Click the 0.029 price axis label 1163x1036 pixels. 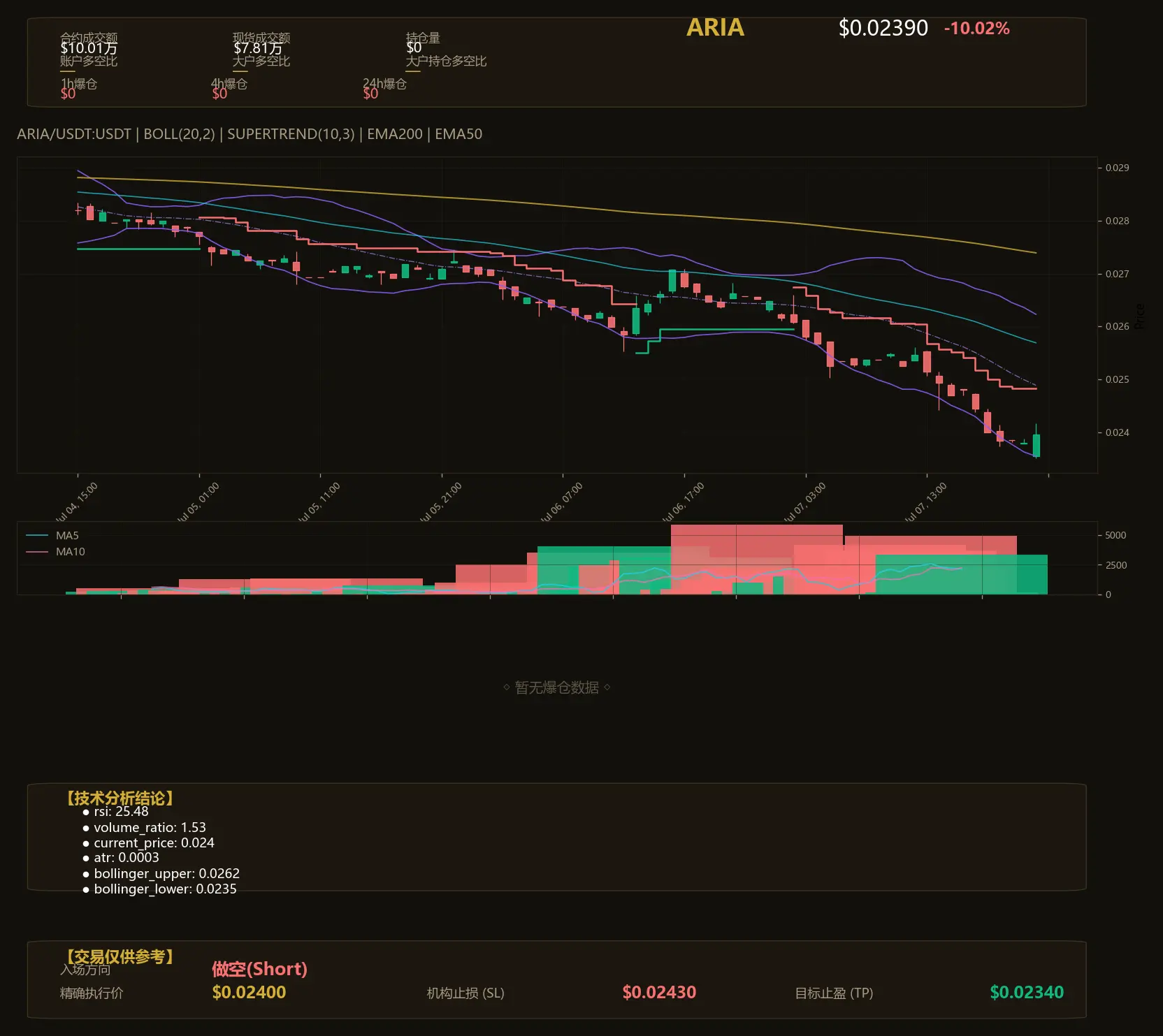[x=1117, y=168]
